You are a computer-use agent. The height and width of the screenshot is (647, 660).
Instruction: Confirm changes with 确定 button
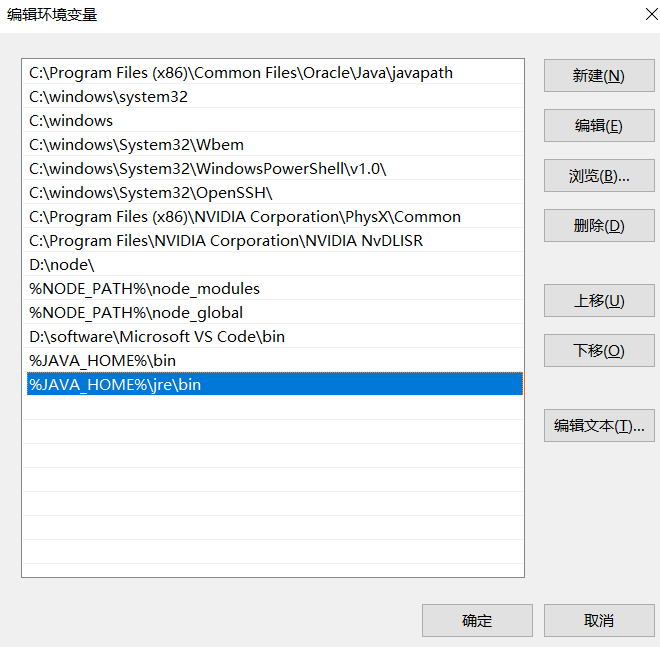click(x=477, y=620)
